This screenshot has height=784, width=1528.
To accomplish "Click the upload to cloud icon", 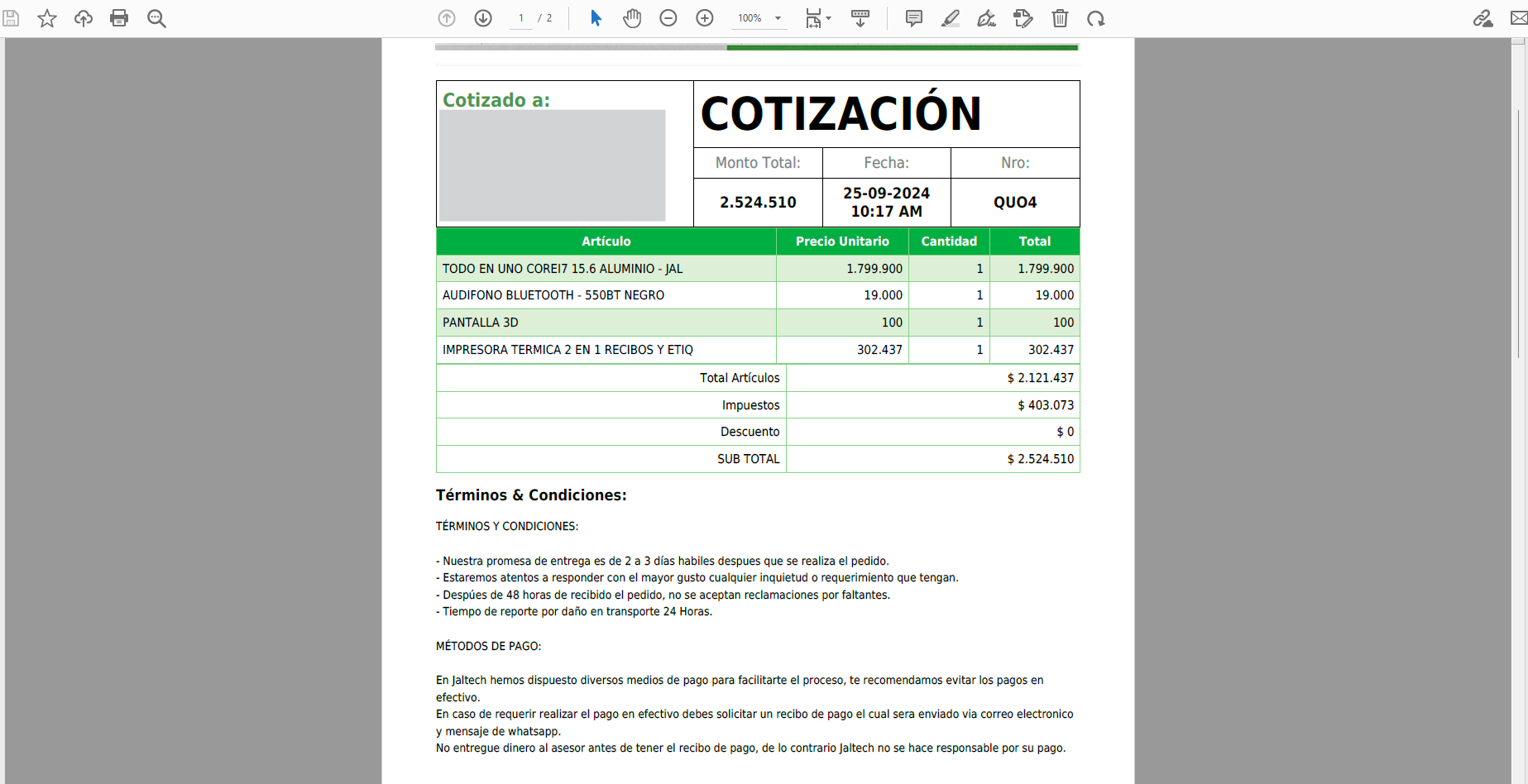I will 84,18.
